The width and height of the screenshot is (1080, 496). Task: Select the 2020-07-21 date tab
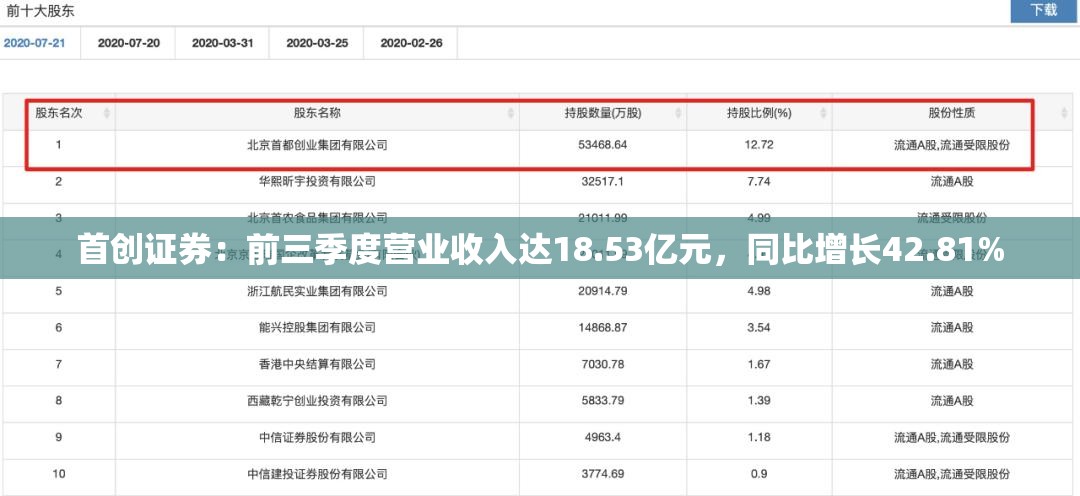[34, 43]
